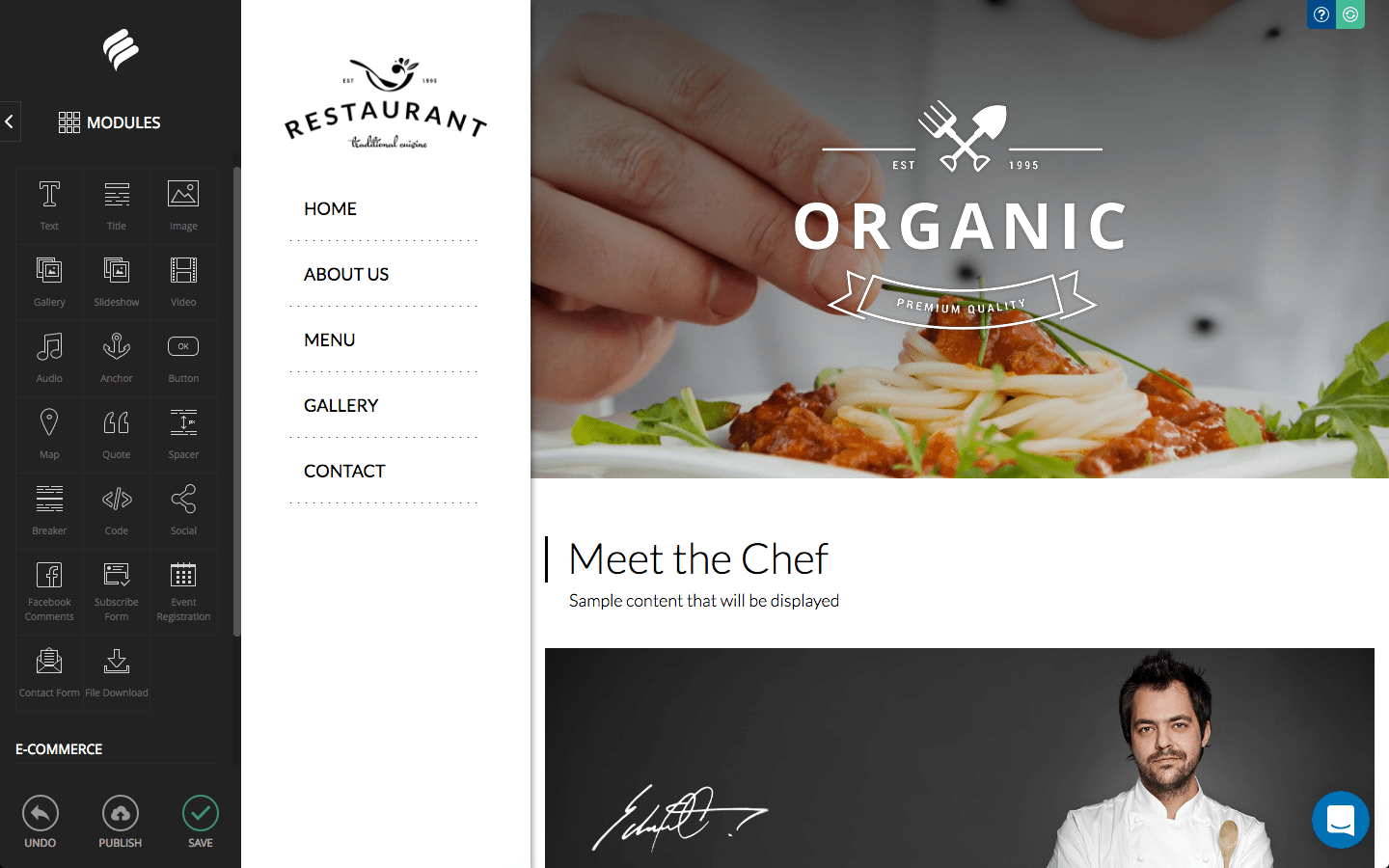Add Facebook Comments module
Screen dimensions: 1389x868
coord(49,591)
